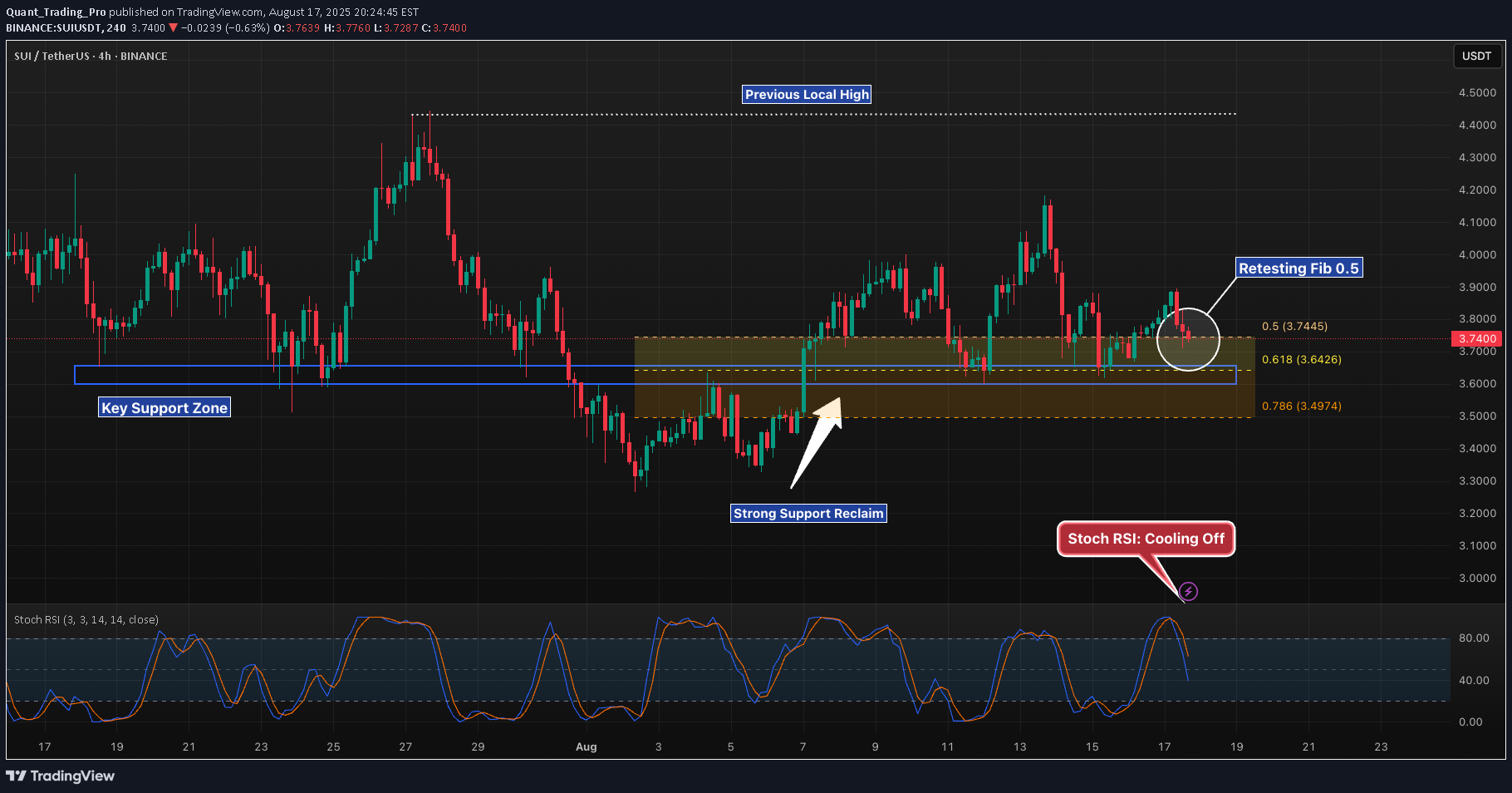This screenshot has height=793, width=1512.
Task: Click the '17' date on the right of time axis
Action: pyautogui.click(x=1164, y=746)
